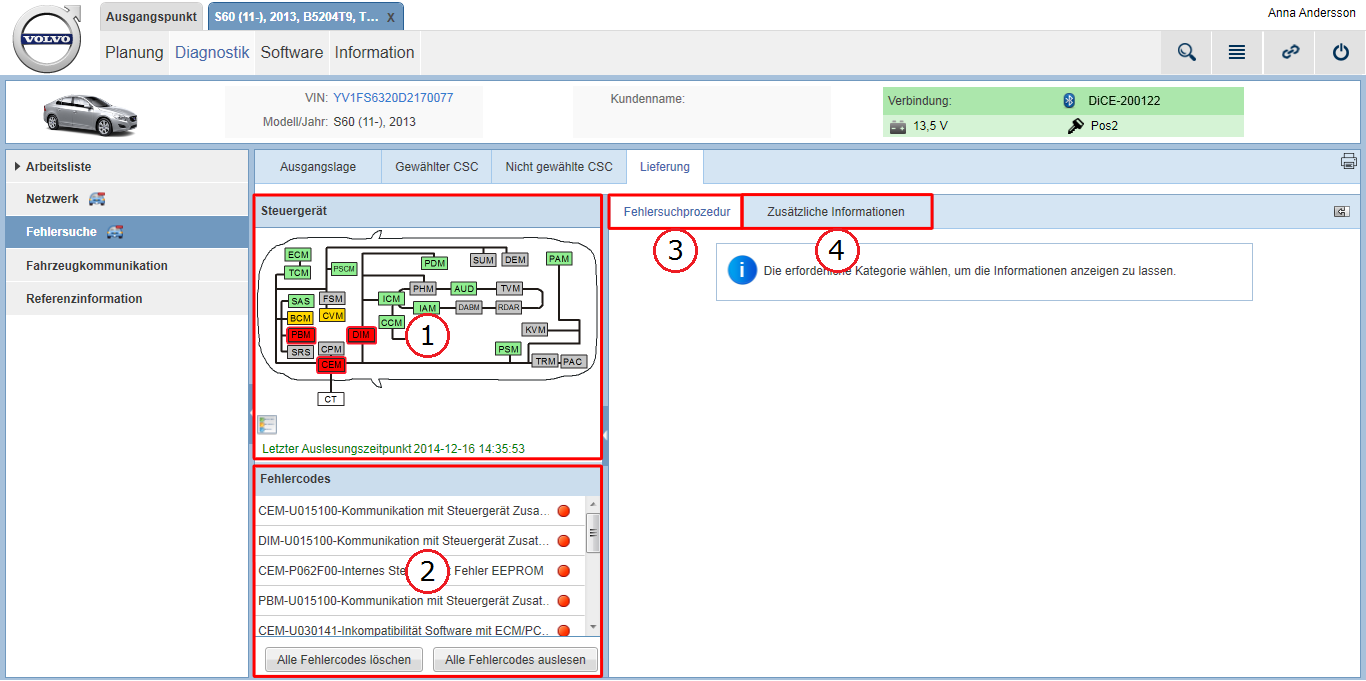Select the PSCM control unit node
The width and height of the screenshot is (1366, 681).
tap(344, 269)
